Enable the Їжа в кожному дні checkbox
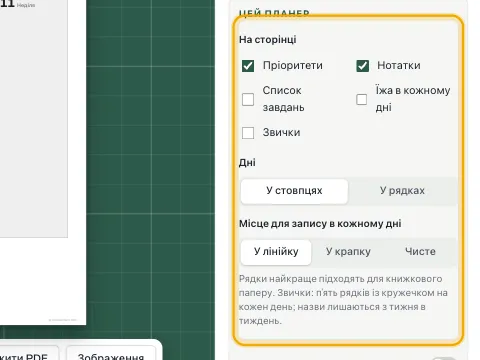Viewport: 480px width, 360px height. (362, 99)
